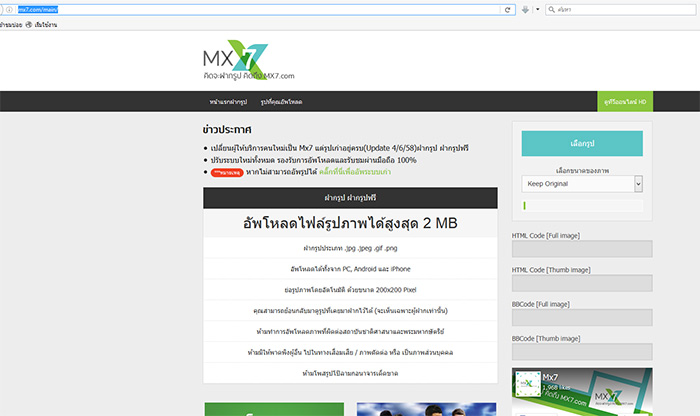Expand the small arrow next to downloads
This screenshot has width=700, height=416.
pyautogui.click(x=538, y=9)
